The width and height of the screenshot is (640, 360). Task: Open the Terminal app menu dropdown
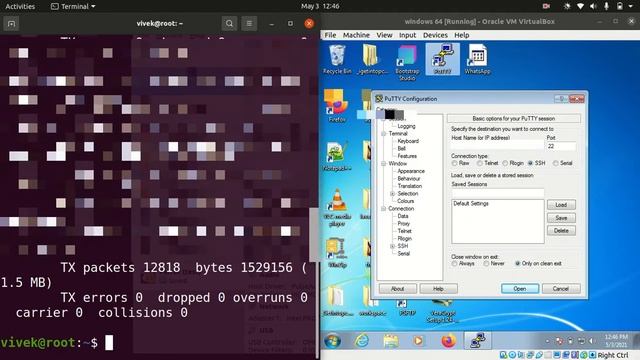pos(73,6)
